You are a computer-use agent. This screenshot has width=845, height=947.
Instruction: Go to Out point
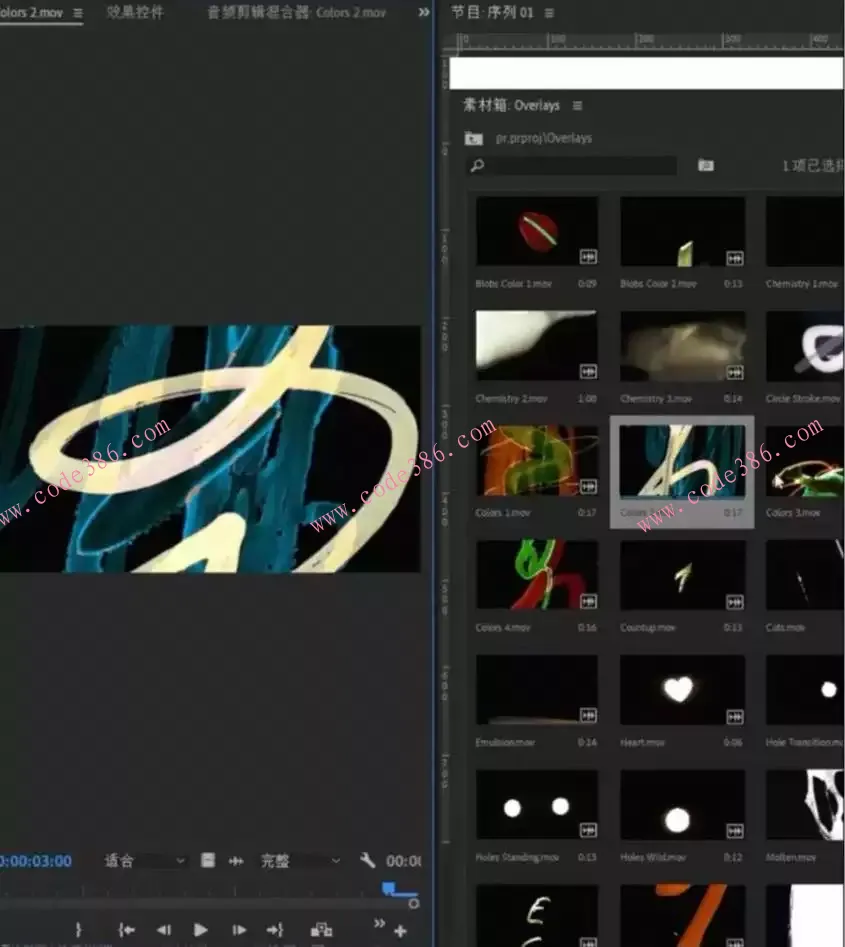(x=275, y=930)
